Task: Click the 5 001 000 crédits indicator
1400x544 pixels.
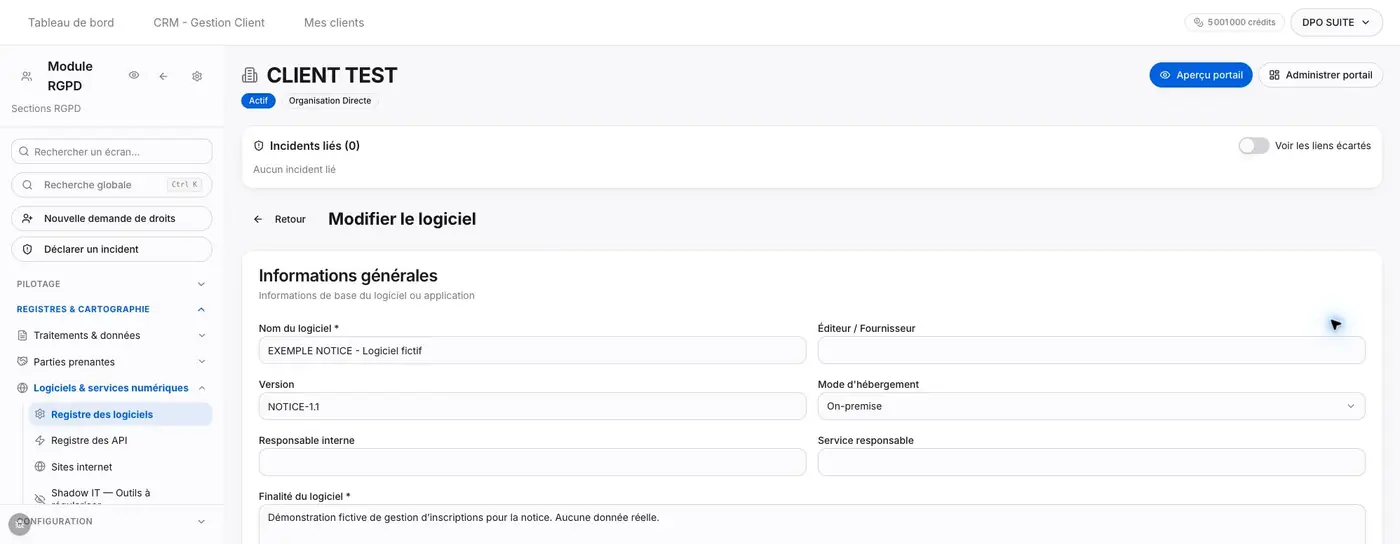Action: 1235,22
